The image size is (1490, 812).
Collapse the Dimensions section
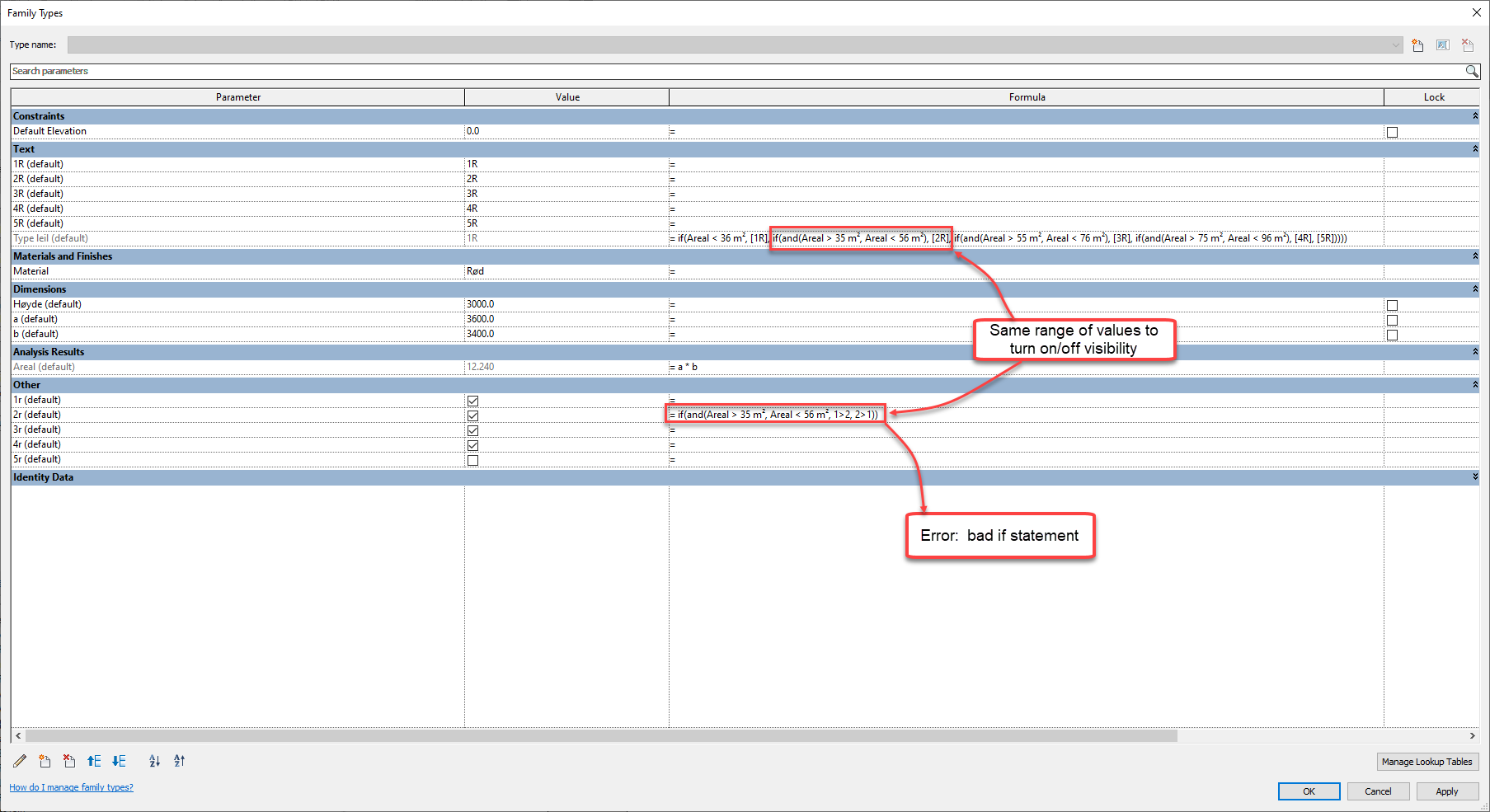click(x=1475, y=289)
